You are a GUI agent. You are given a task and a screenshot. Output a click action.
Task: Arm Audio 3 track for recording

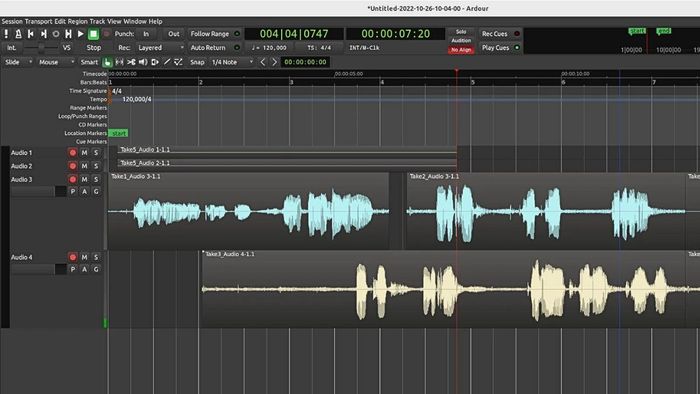point(72,179)
